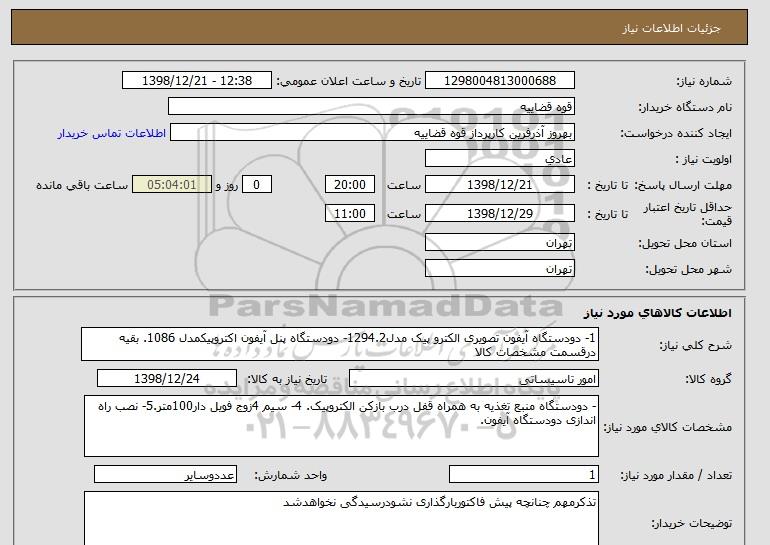
Task: Click delivery province field تهران
Action: coord(499,243)
